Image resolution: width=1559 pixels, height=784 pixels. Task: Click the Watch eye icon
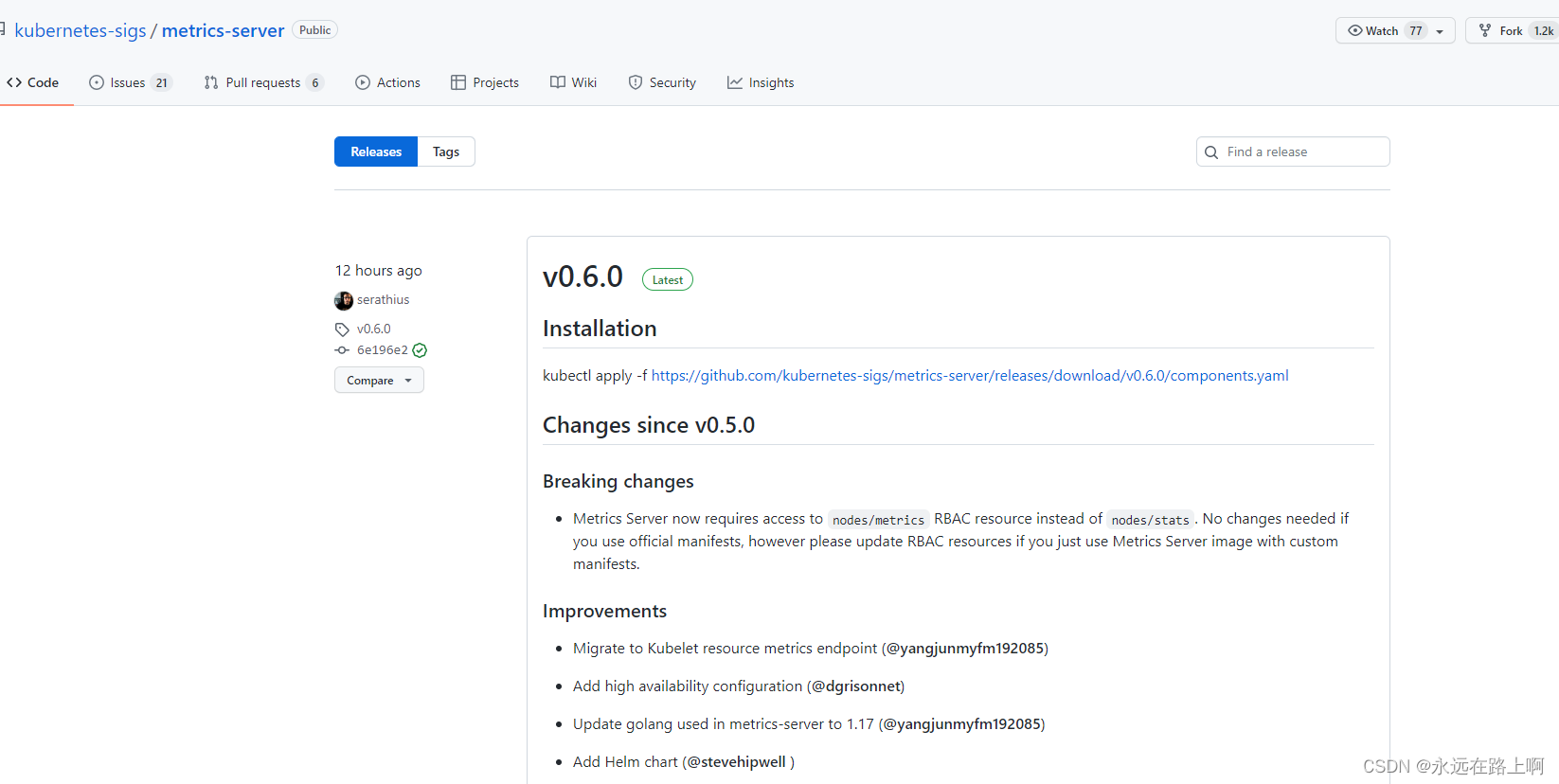1355,30
